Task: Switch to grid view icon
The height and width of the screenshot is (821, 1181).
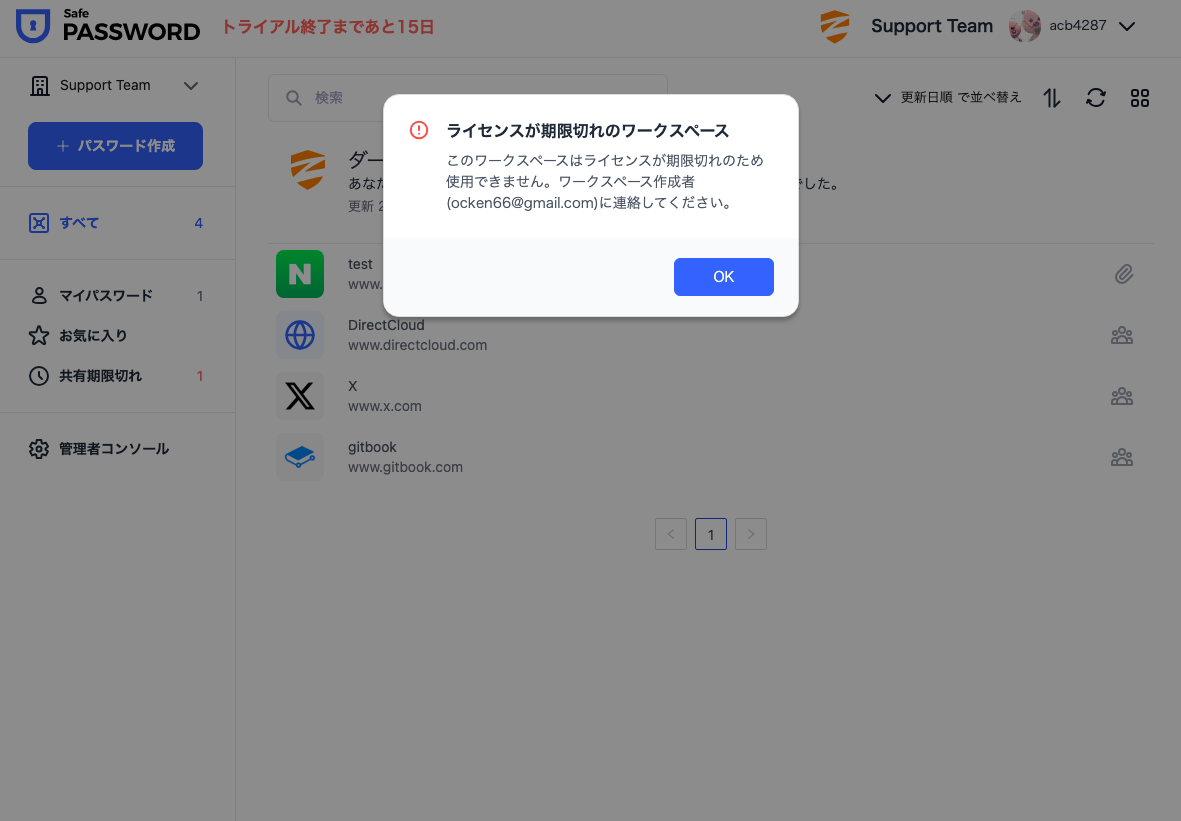Action: [1140, 98]
